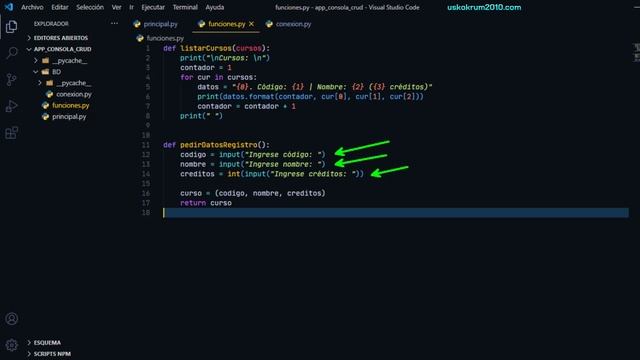The width and height of the screenshot is (640, 360).
Task: Click the 'def listarCursos(cursos):' line
Action: (x=216, y=48)
